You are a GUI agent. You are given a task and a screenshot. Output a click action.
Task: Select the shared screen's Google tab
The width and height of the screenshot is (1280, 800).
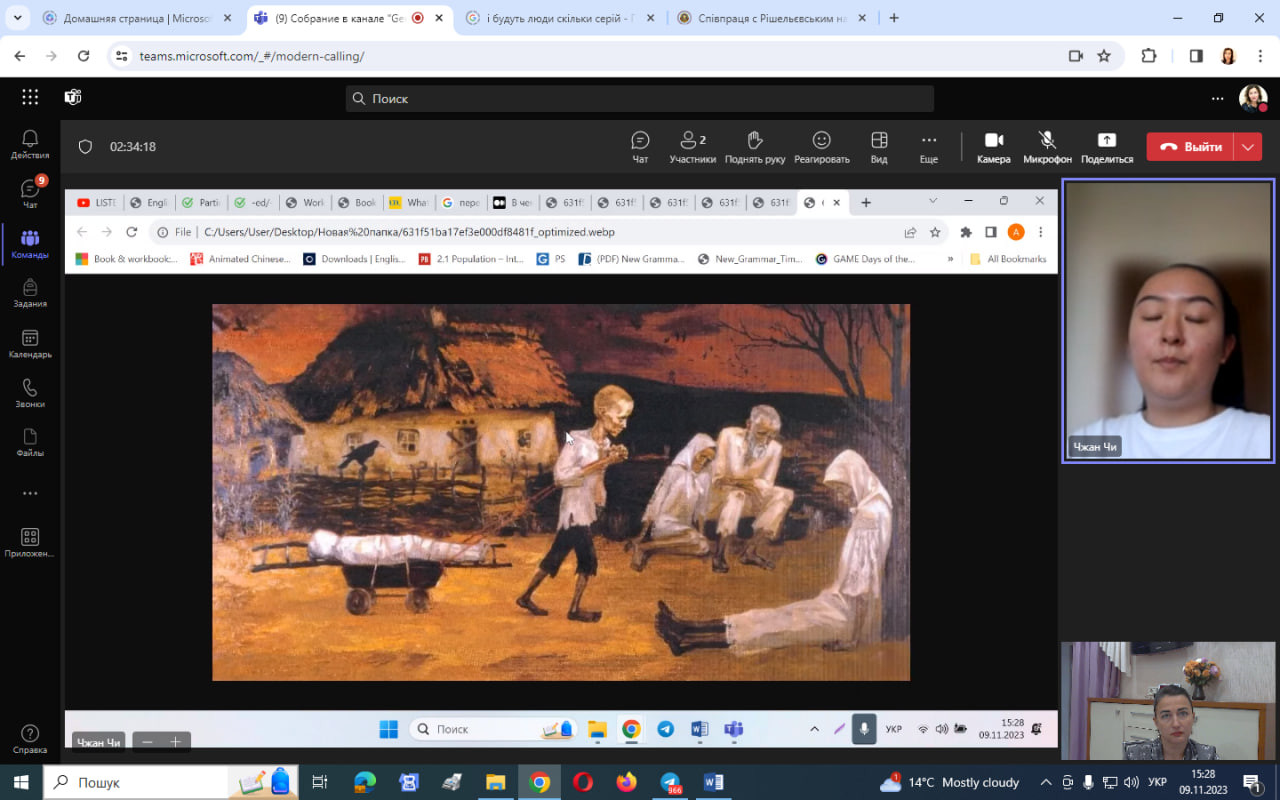tap(461, 202)
